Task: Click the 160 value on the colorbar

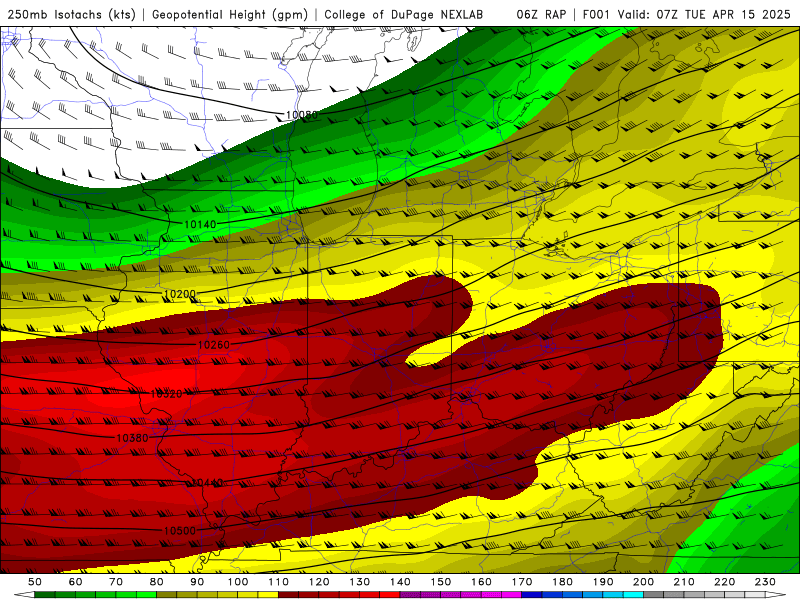Action: [x=481, y=582]
